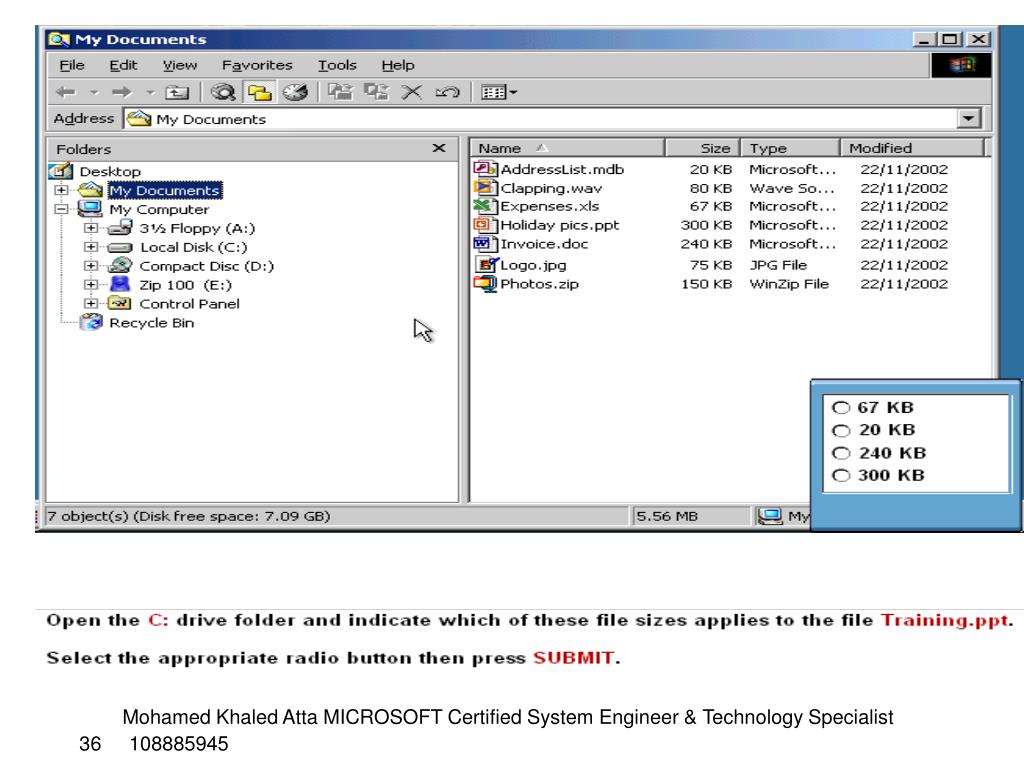The image size is (1024, 768).
Task: Click the Back arrow toolbar button
Action: pos(67,92)
